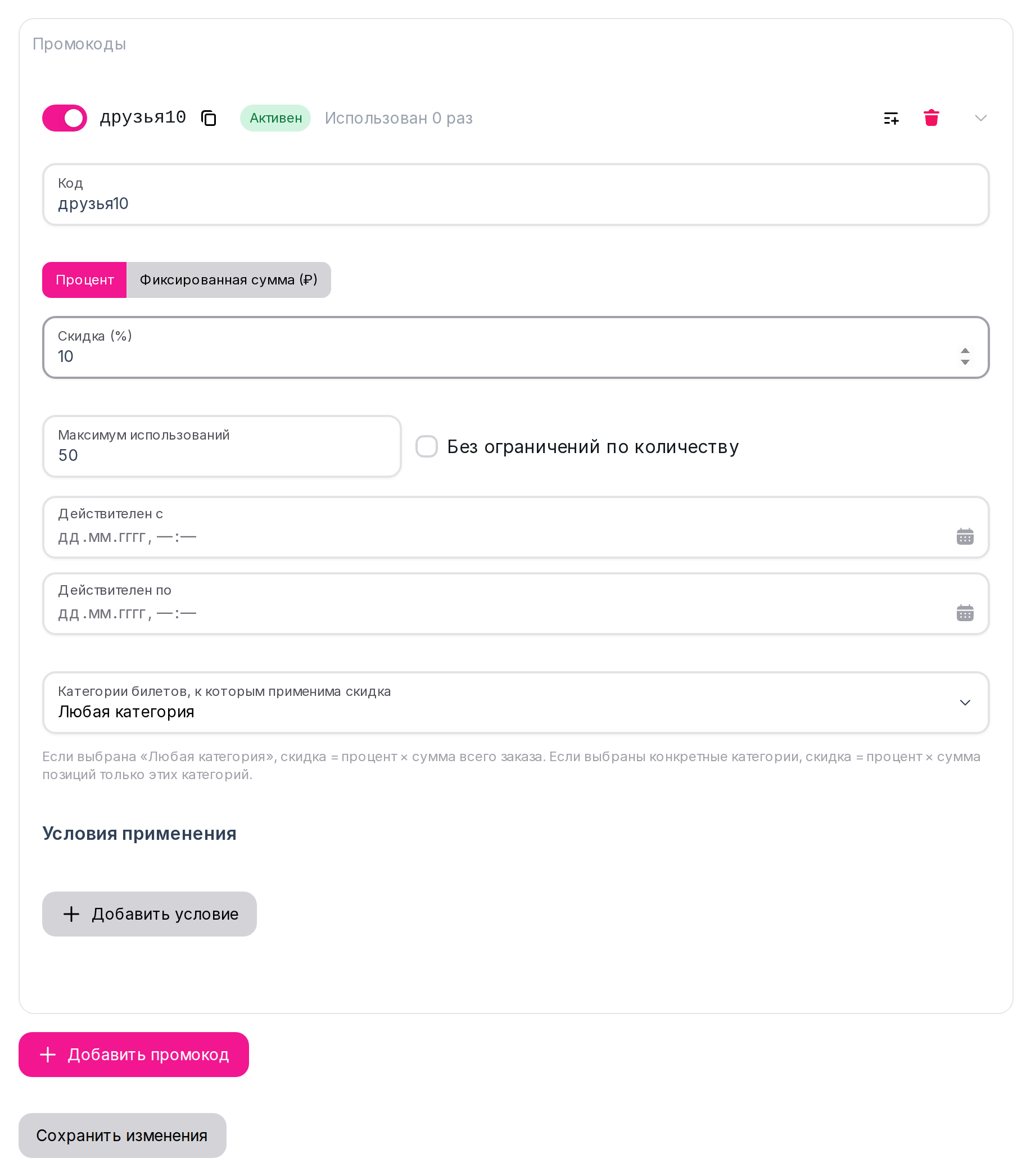Click Сохранить изменения button
Viewport: 1031px width, 1176px height.
[122, 1135]
